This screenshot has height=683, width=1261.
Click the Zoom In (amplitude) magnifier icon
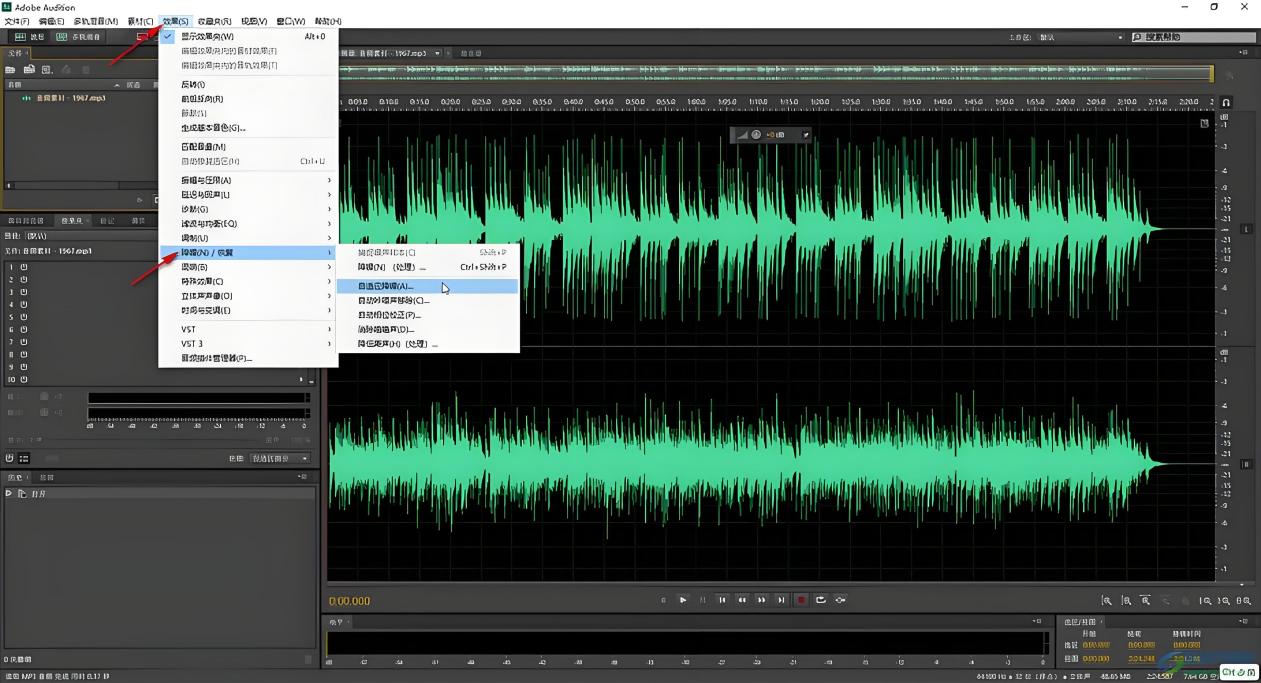(1107, 600)
